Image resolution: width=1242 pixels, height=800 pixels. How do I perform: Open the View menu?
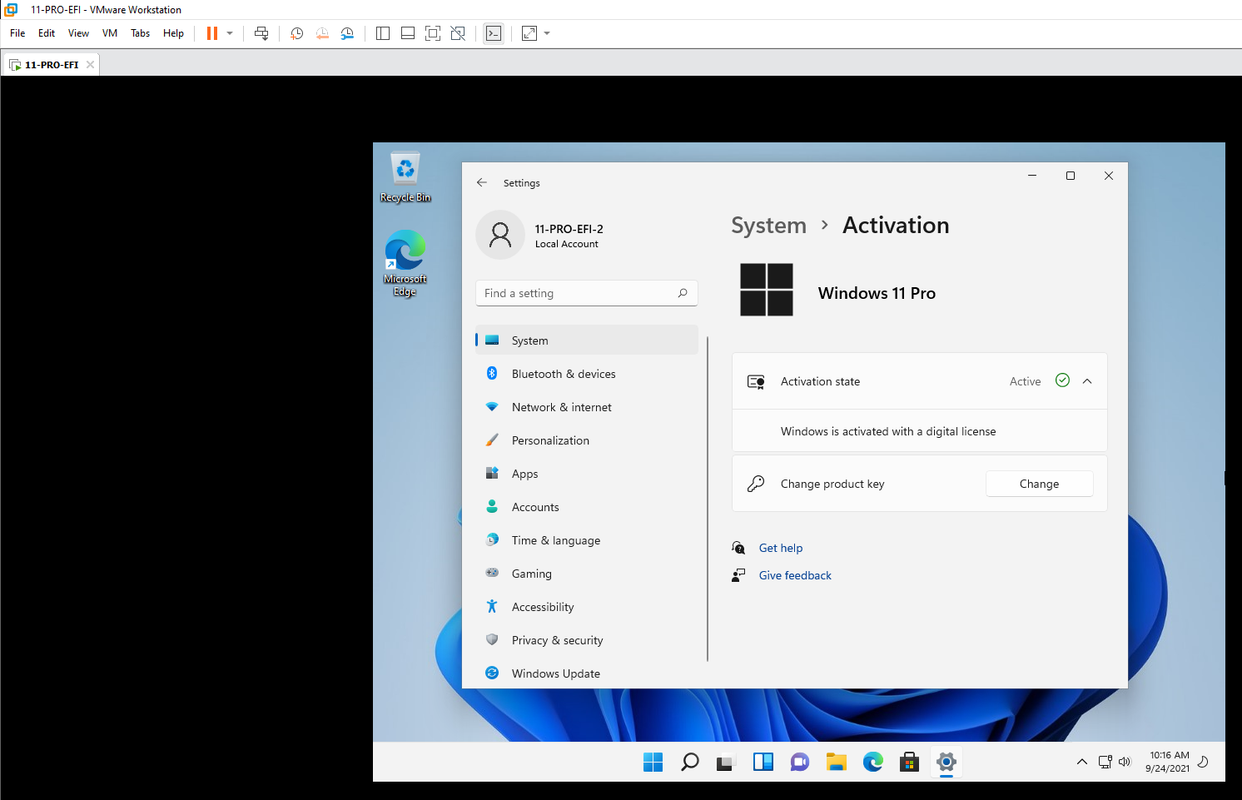(78, 33)
